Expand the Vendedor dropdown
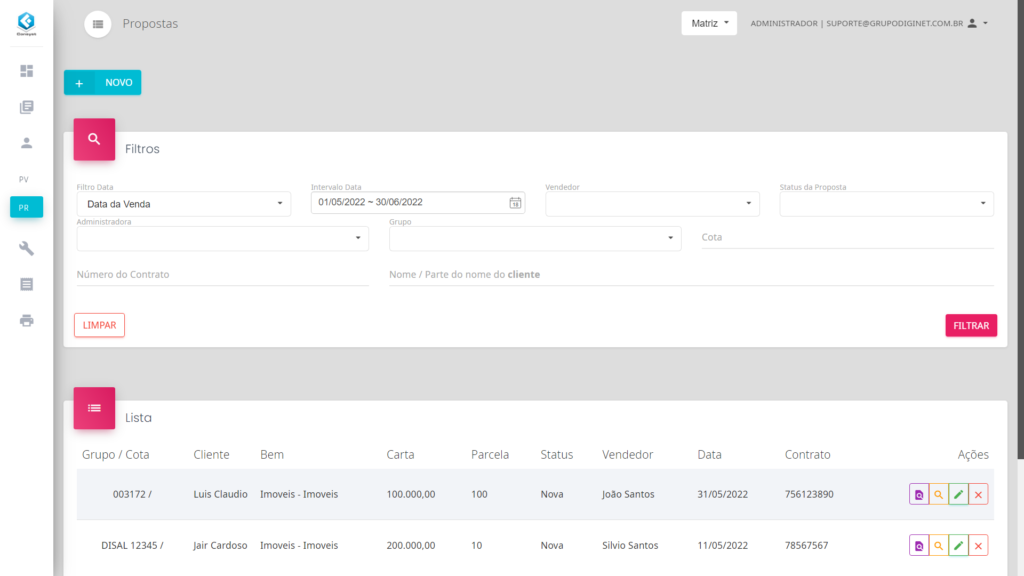Image resolution: width=1024 pixels, height=576 pixels. [652, 204]
